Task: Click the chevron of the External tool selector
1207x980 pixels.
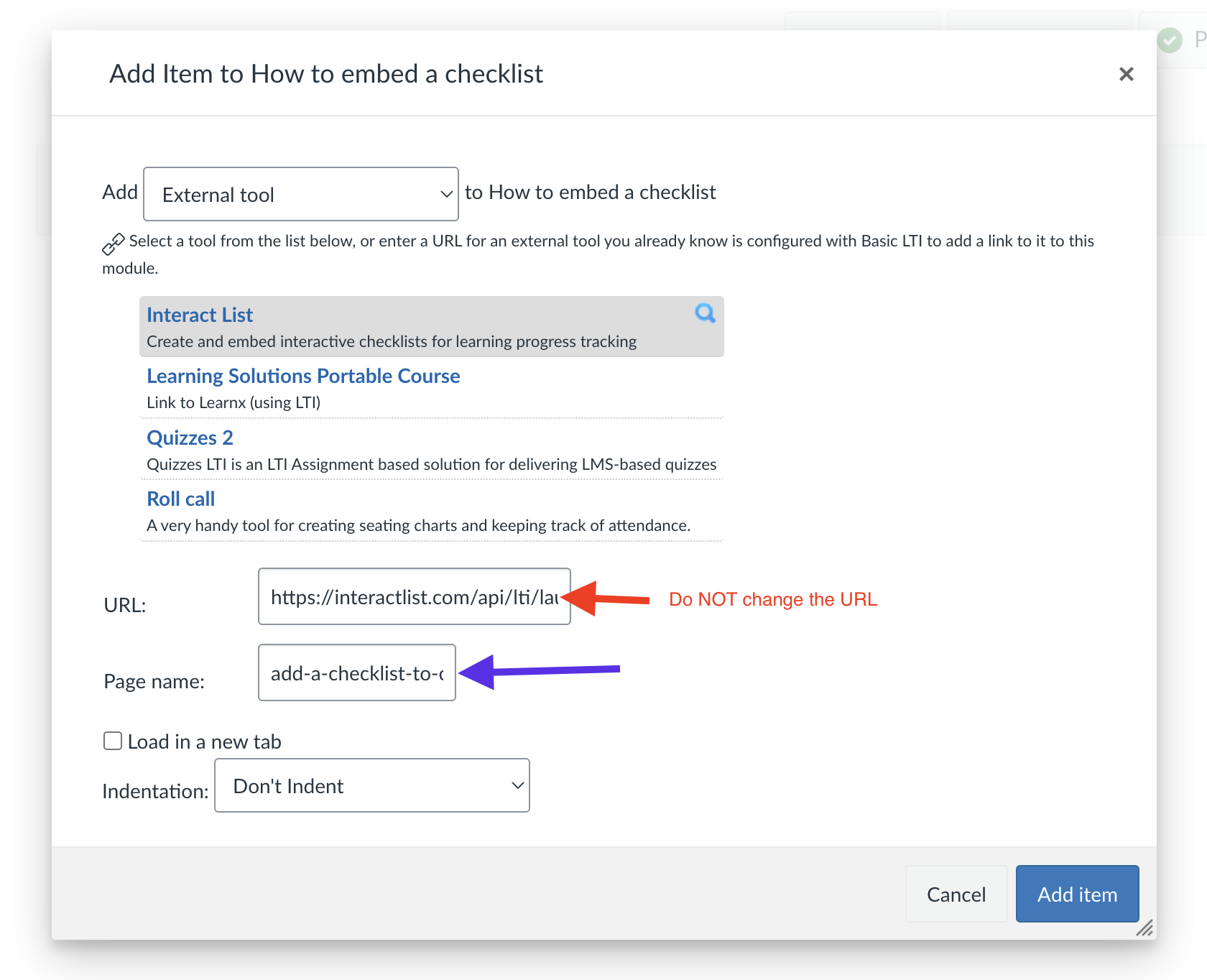Action: (446, 194)
